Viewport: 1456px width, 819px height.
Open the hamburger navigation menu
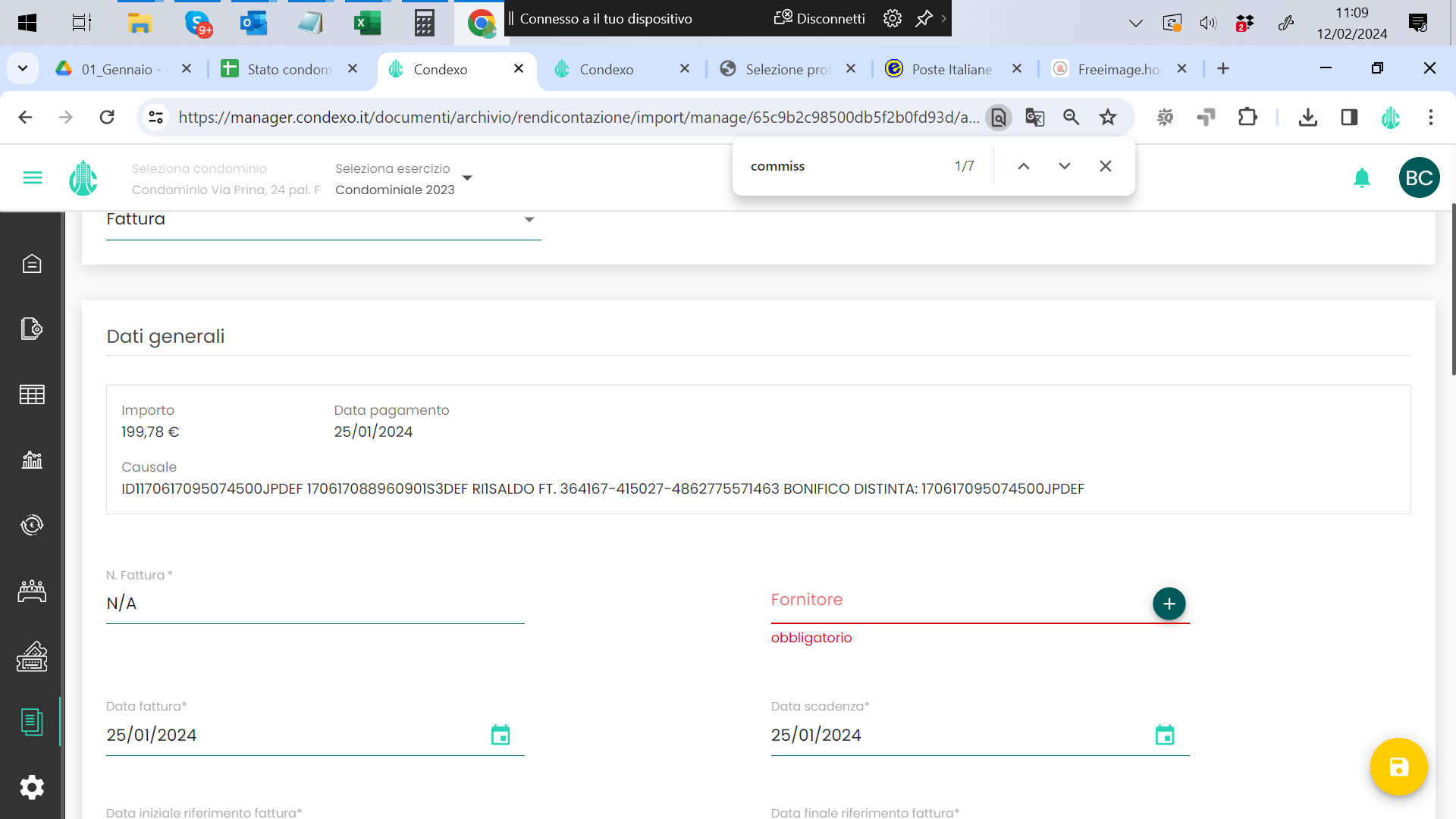click(33, 177)
